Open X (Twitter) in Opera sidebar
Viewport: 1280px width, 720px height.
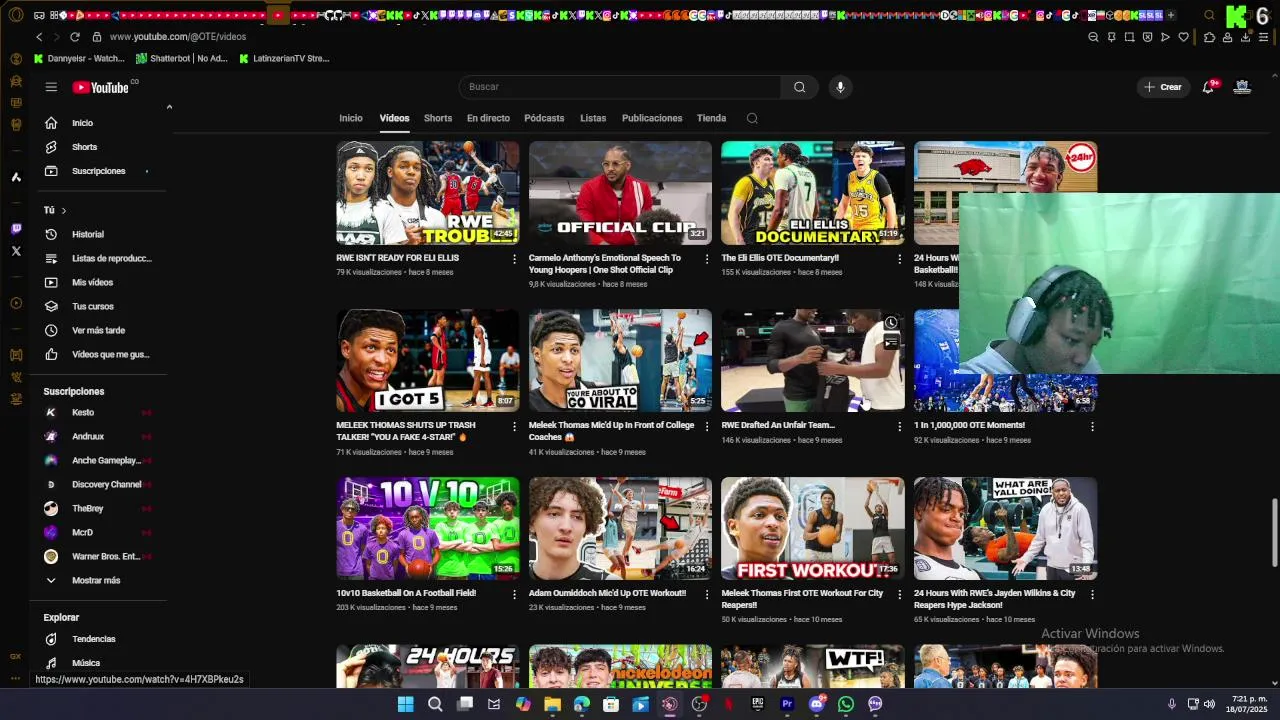pos(16,251)
